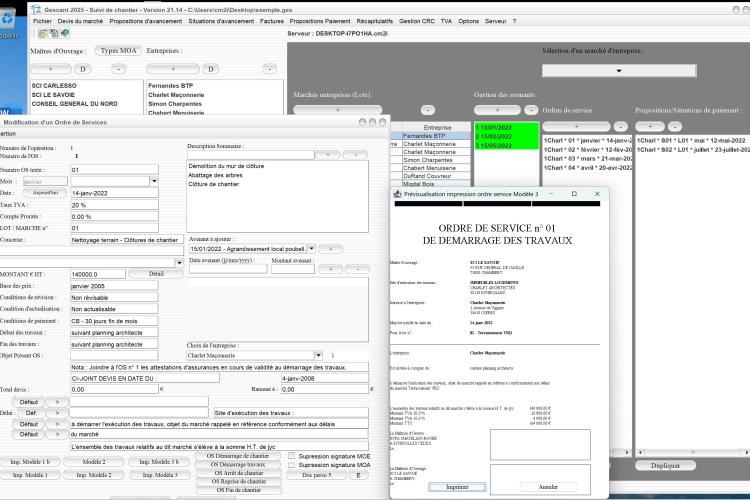This screenshot has height=500, width=750.
Task: Select CONSEIL GENERAL DU NORD in list
Action: (75, 104)
